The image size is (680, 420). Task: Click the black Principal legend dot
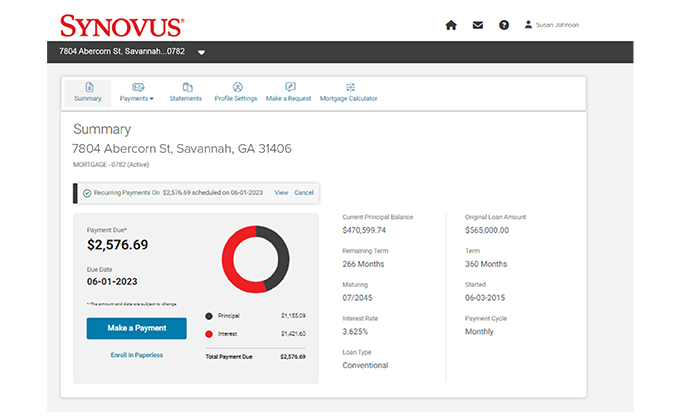[x=208, y=315]
